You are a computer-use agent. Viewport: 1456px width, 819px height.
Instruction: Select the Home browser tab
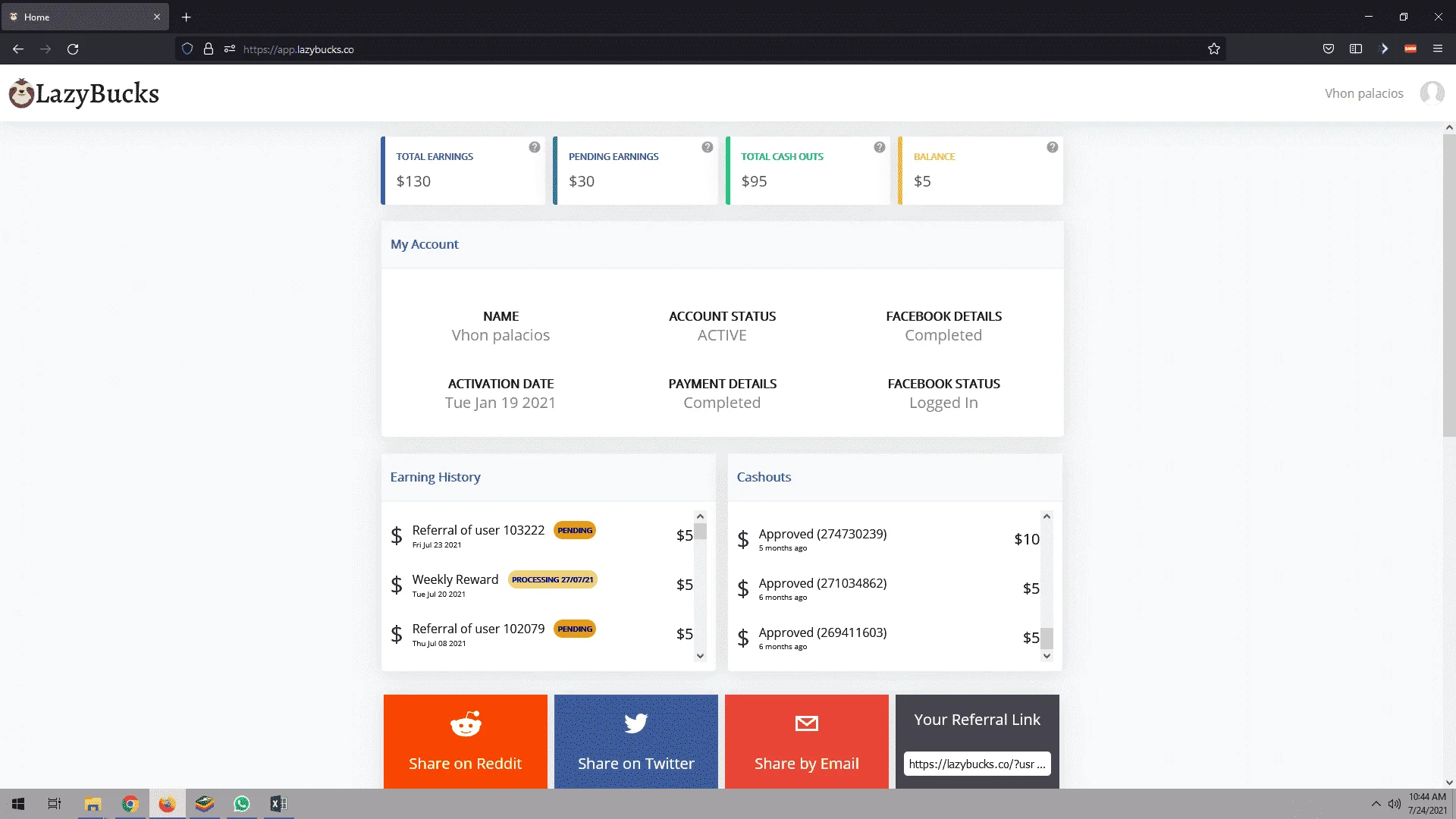pyautogui.click(x=85, y=17)
